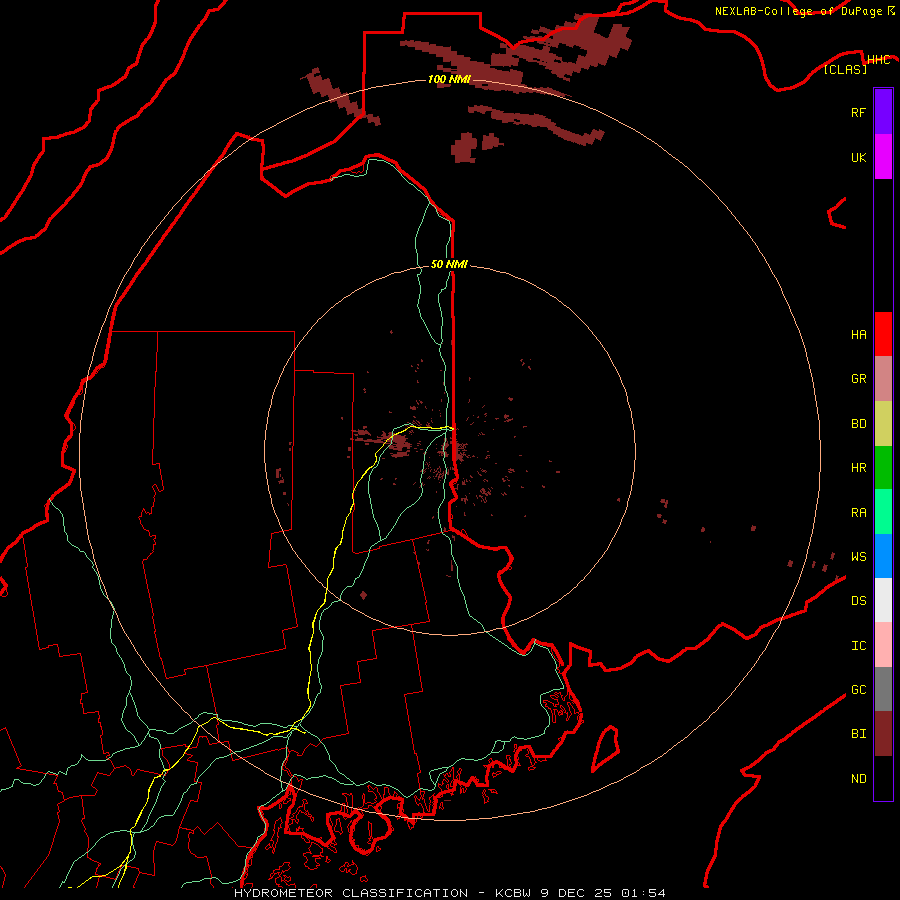
Task: Click the BD legend label
Action: coord(858,424)
